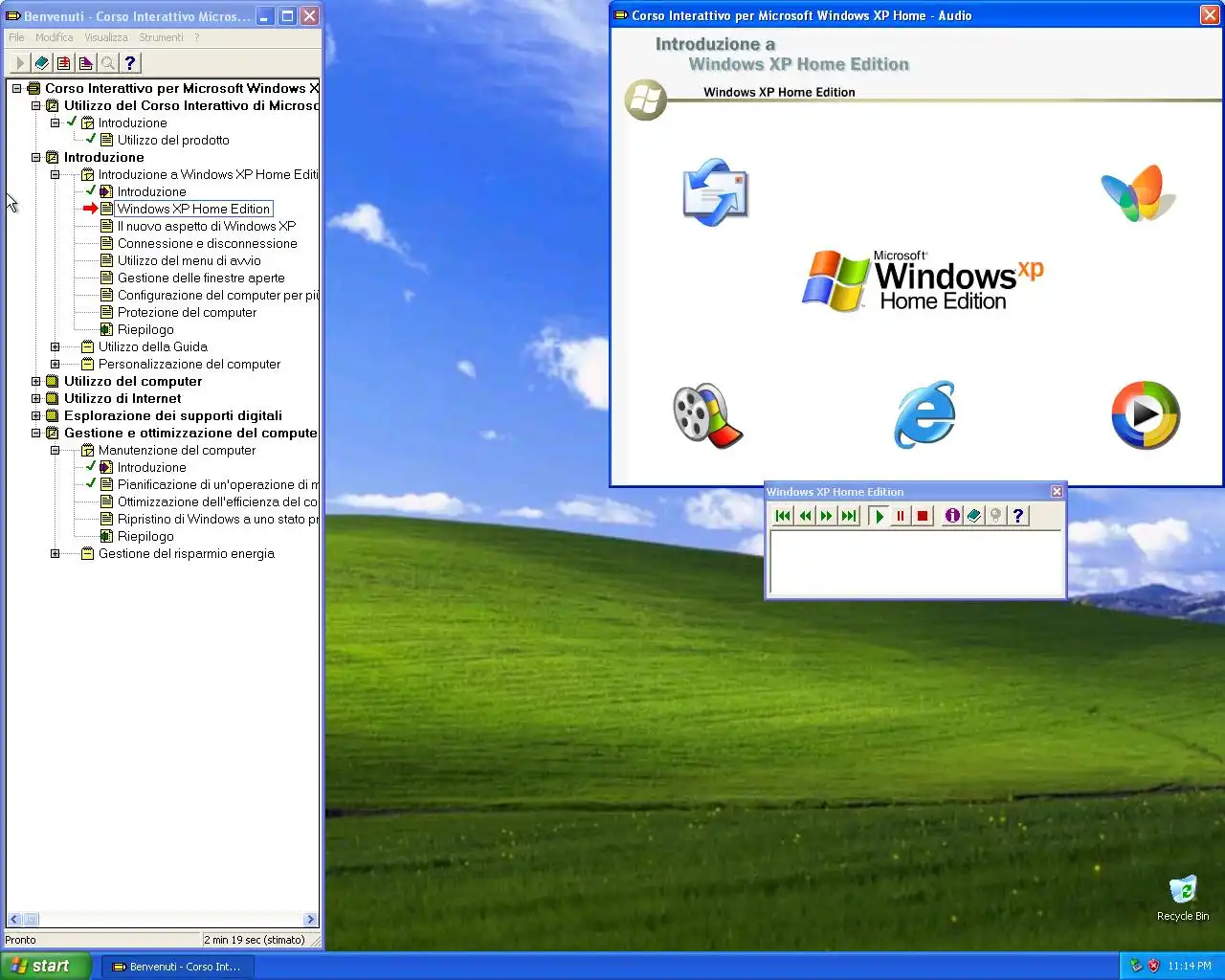
Task: Click the white text area of audio player
Action: click(x=916, y=563)
